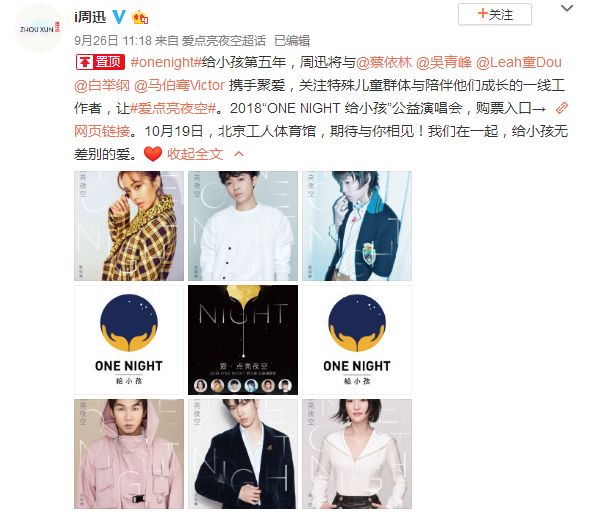Open the i周迅 username link

click(x=90, y=17)
